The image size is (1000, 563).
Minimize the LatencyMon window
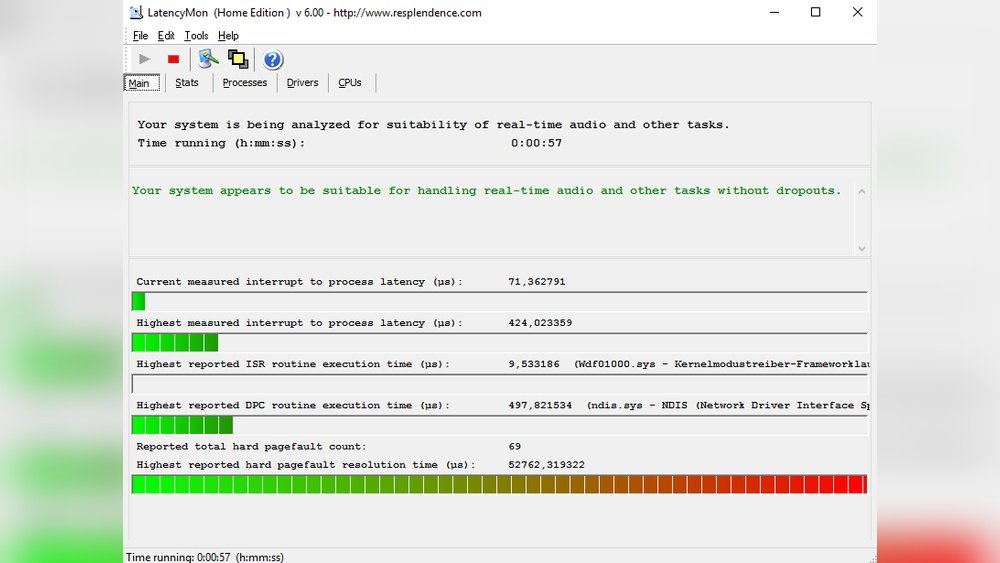tap(774, 12)
